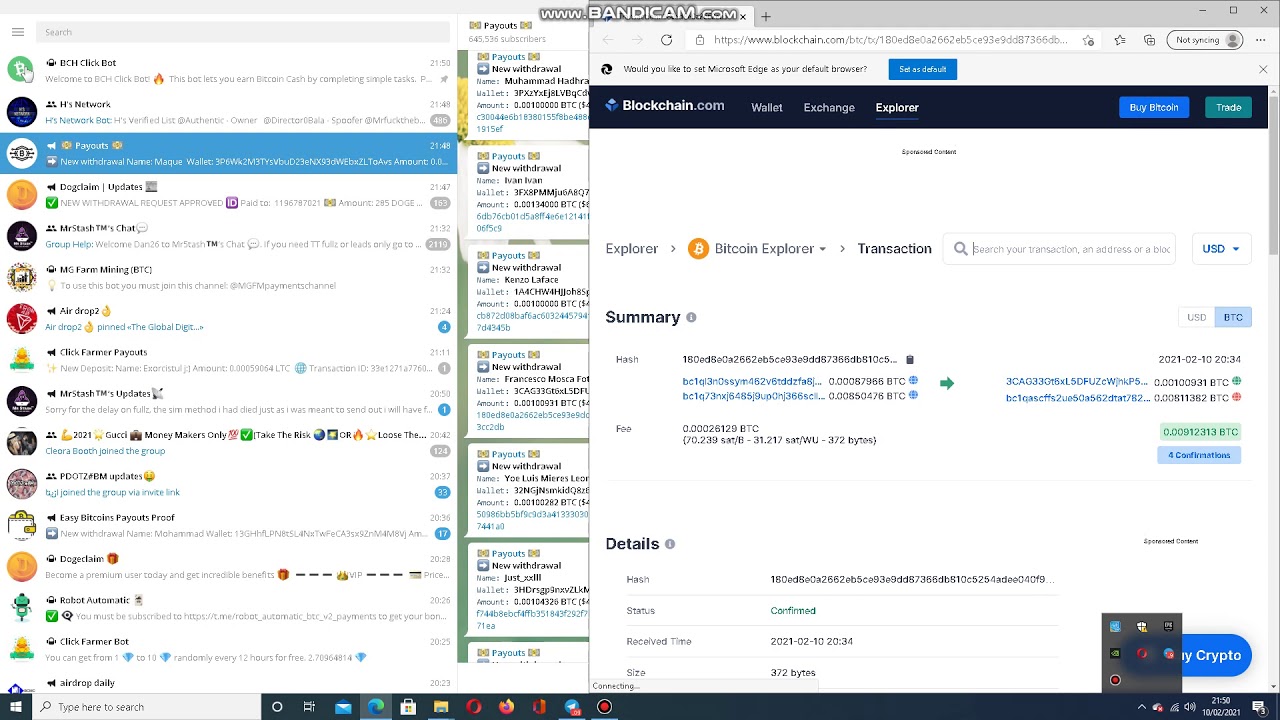Show info tooltip next to Details
The image size is (1280, 720).
pyautogui.click(x=670, y=544)
